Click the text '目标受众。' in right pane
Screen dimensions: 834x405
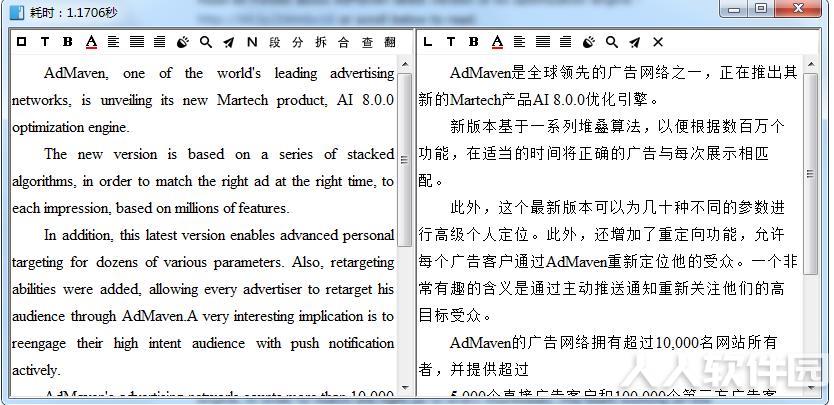pos(455,316)
